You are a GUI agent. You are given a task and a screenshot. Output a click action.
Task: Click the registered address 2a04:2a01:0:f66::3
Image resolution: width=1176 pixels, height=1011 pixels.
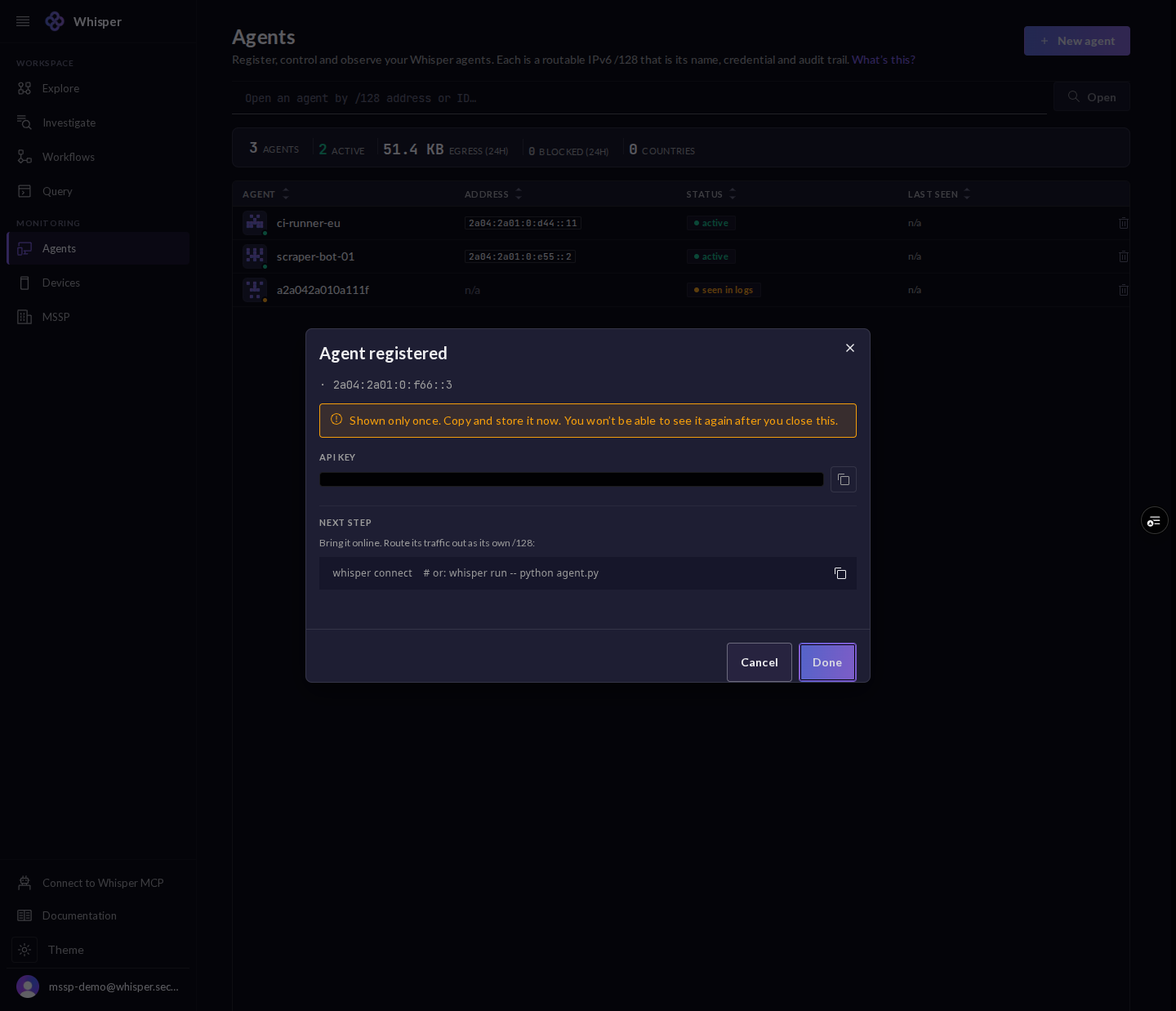pos(393,385)
